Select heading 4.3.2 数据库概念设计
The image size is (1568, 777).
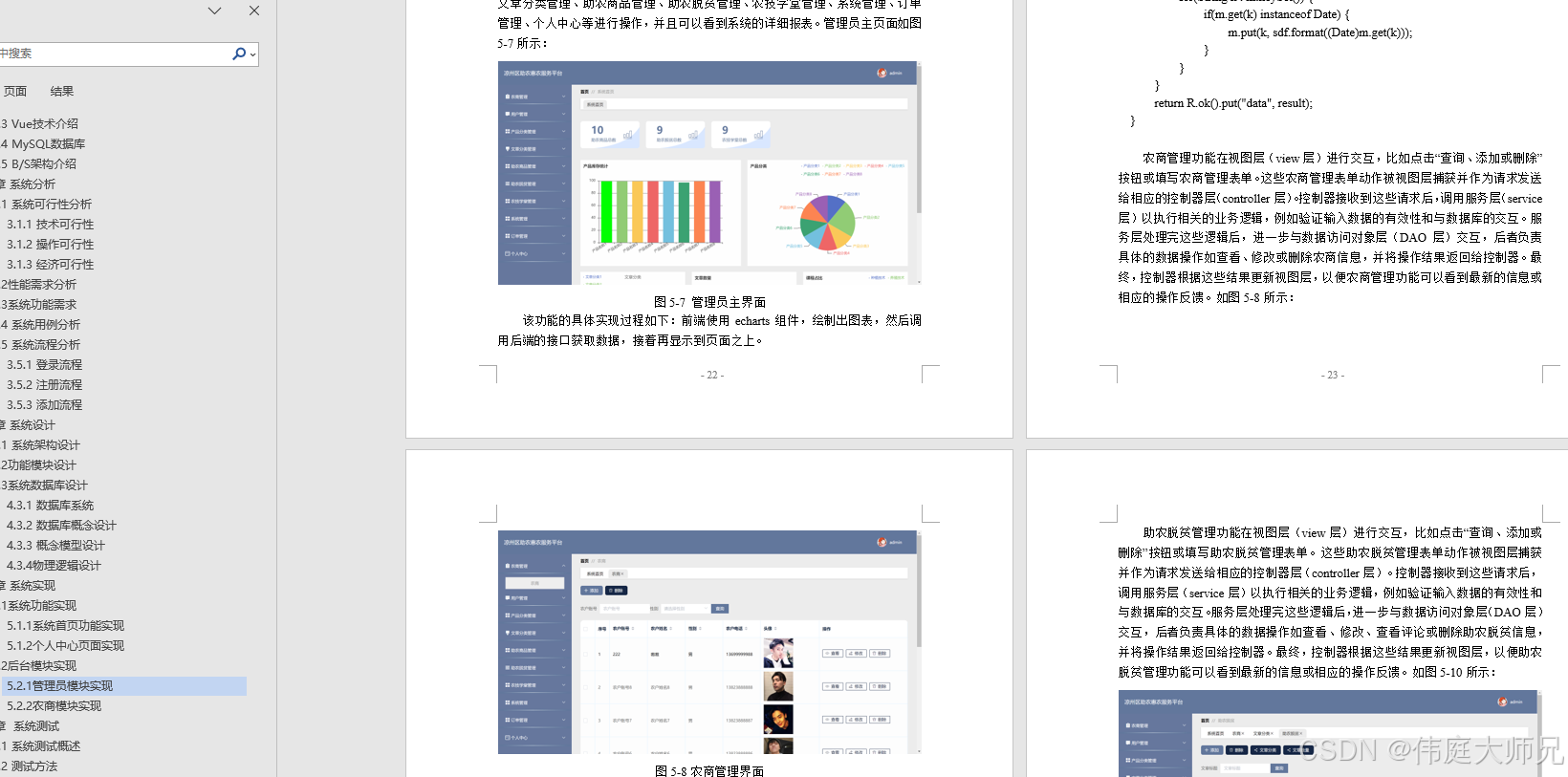click(x=62, y=526)
